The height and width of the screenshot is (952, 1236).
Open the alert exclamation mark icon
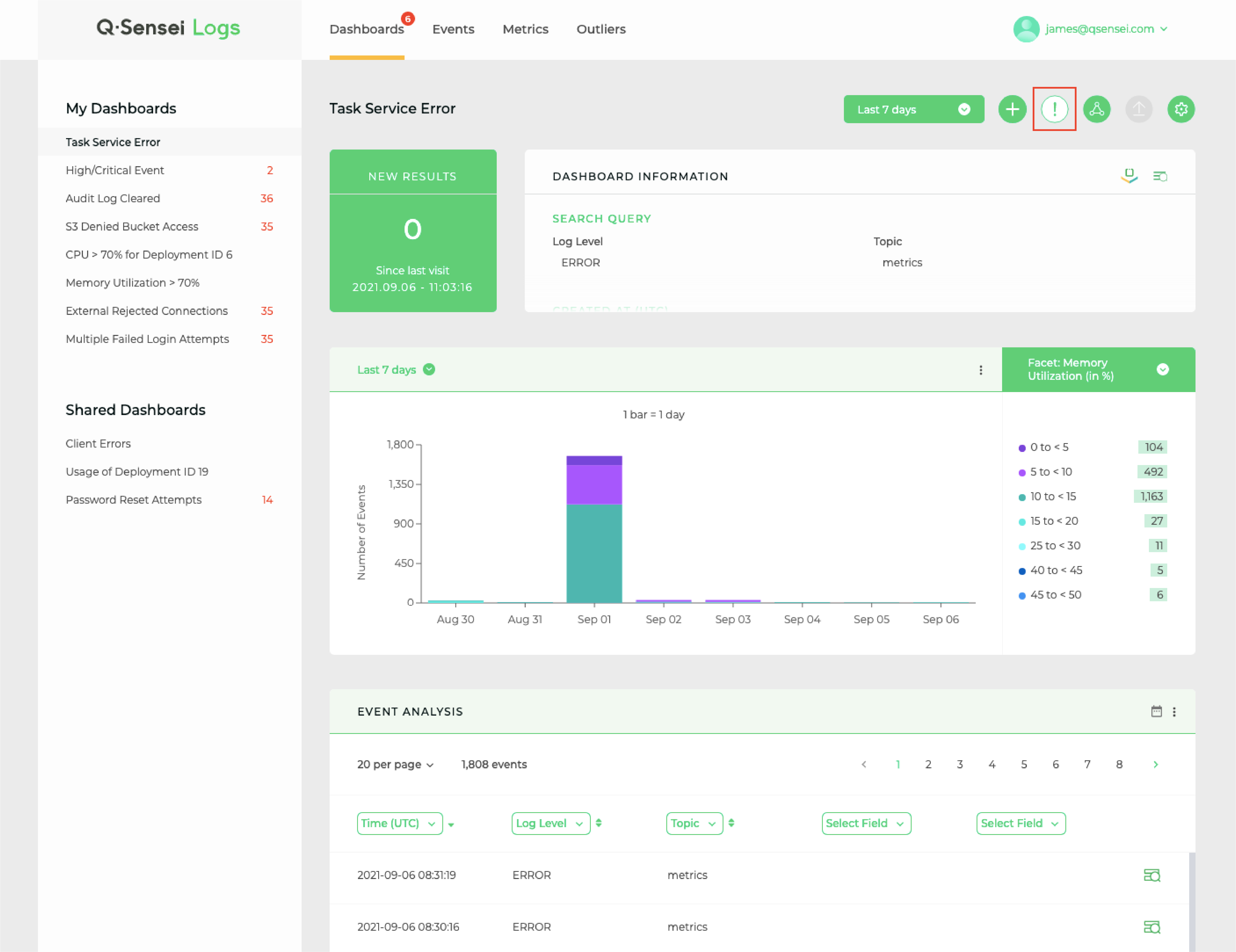(x=1054, y=109)
